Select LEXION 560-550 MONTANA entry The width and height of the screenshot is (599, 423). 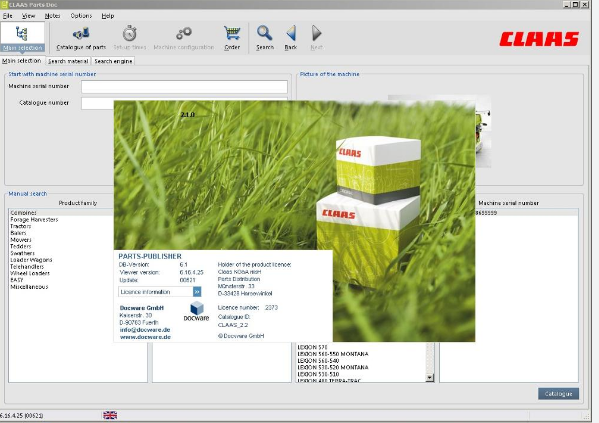(x=333, y=354)
